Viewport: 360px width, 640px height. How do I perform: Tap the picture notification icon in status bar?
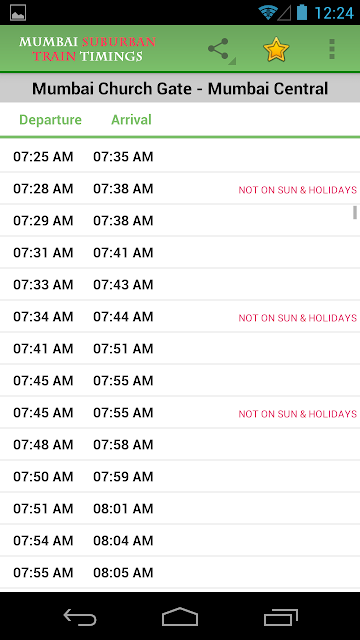tap(18, 13)
